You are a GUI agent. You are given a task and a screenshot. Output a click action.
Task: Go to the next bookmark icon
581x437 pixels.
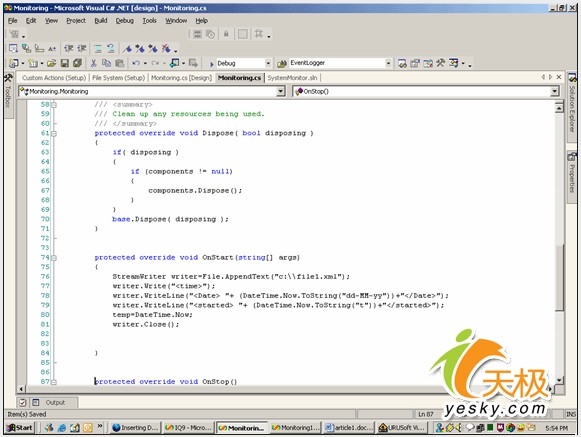click(x=140, y=49)
